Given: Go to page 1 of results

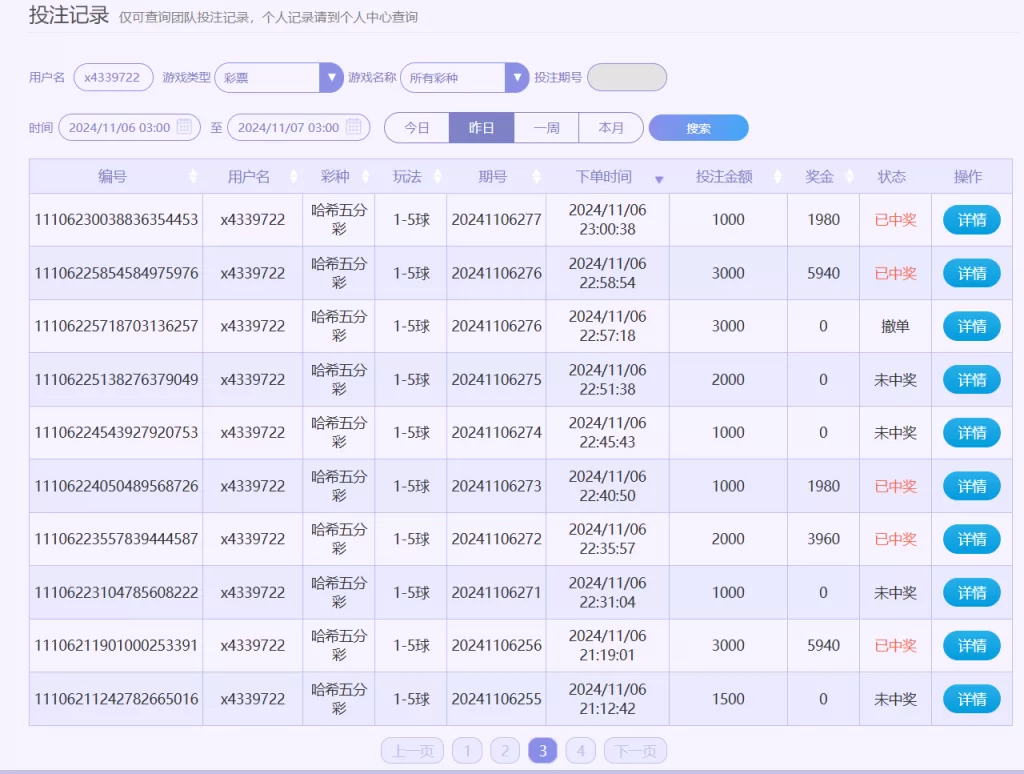Looking at the screenshot, I should point(467,750).
